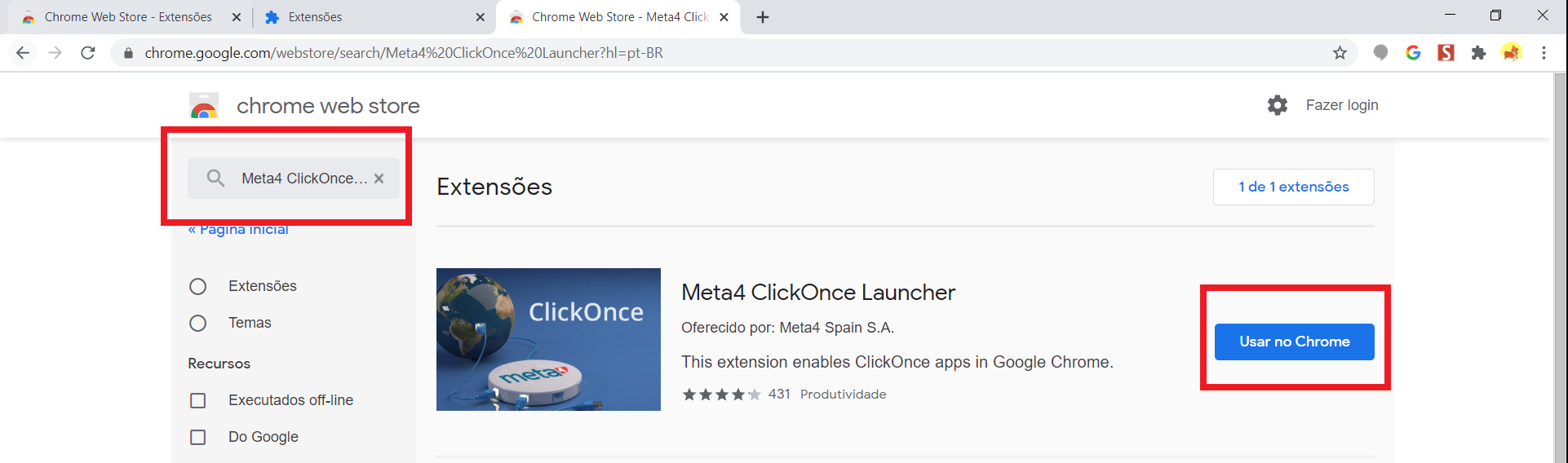Reload the current page
This screenshot has height=463, width=1568.
[x=88, y=53]
